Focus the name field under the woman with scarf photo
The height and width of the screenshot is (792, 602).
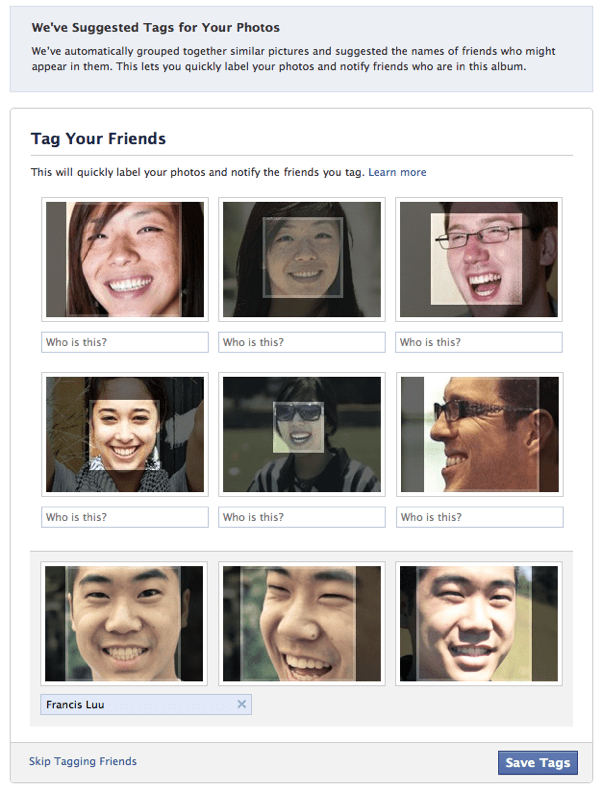(125, 517)
